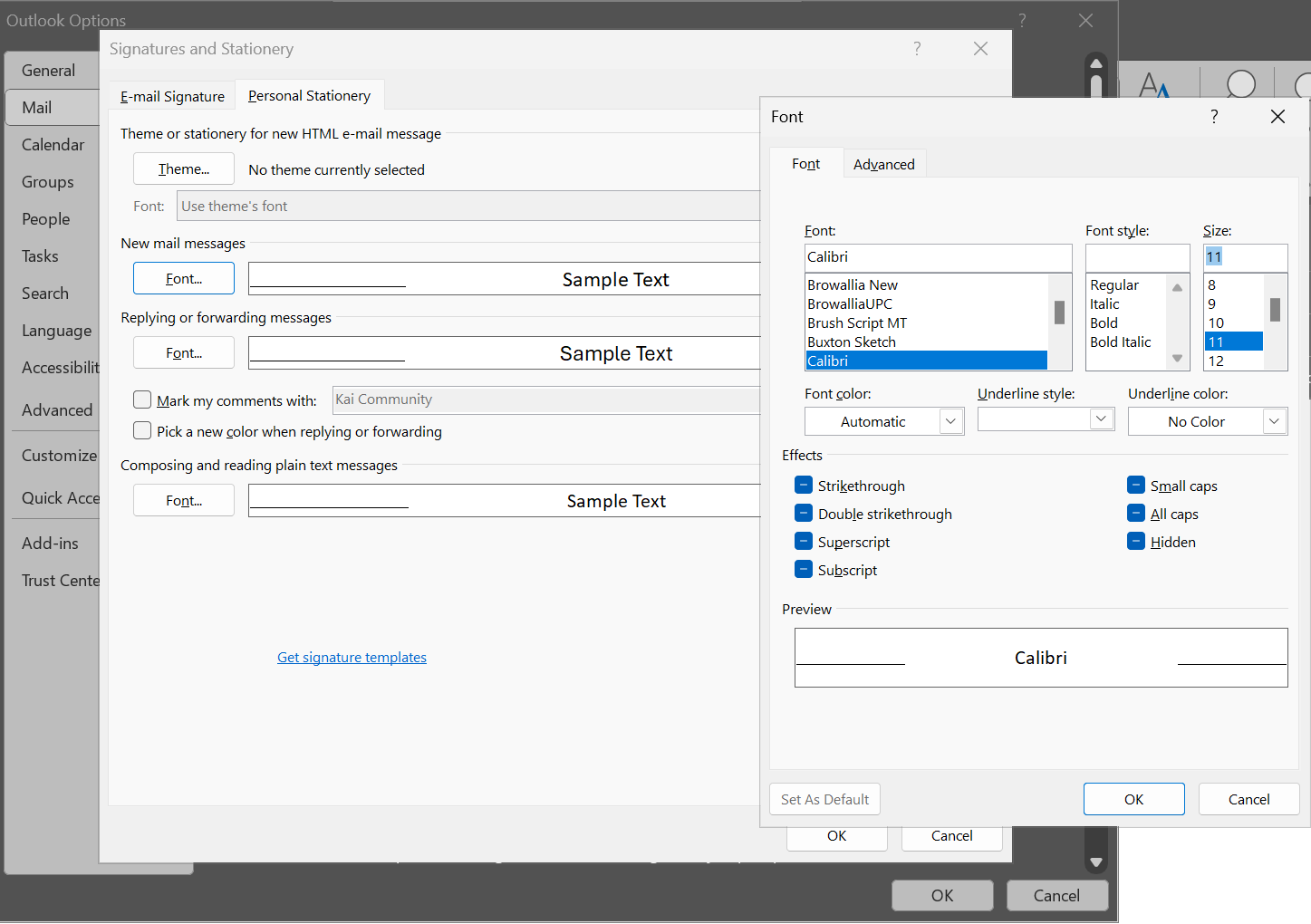Click the Set As Default button
Image resolution: width=1311 pixels, height=924 pixels.
(x=824, y=799)
